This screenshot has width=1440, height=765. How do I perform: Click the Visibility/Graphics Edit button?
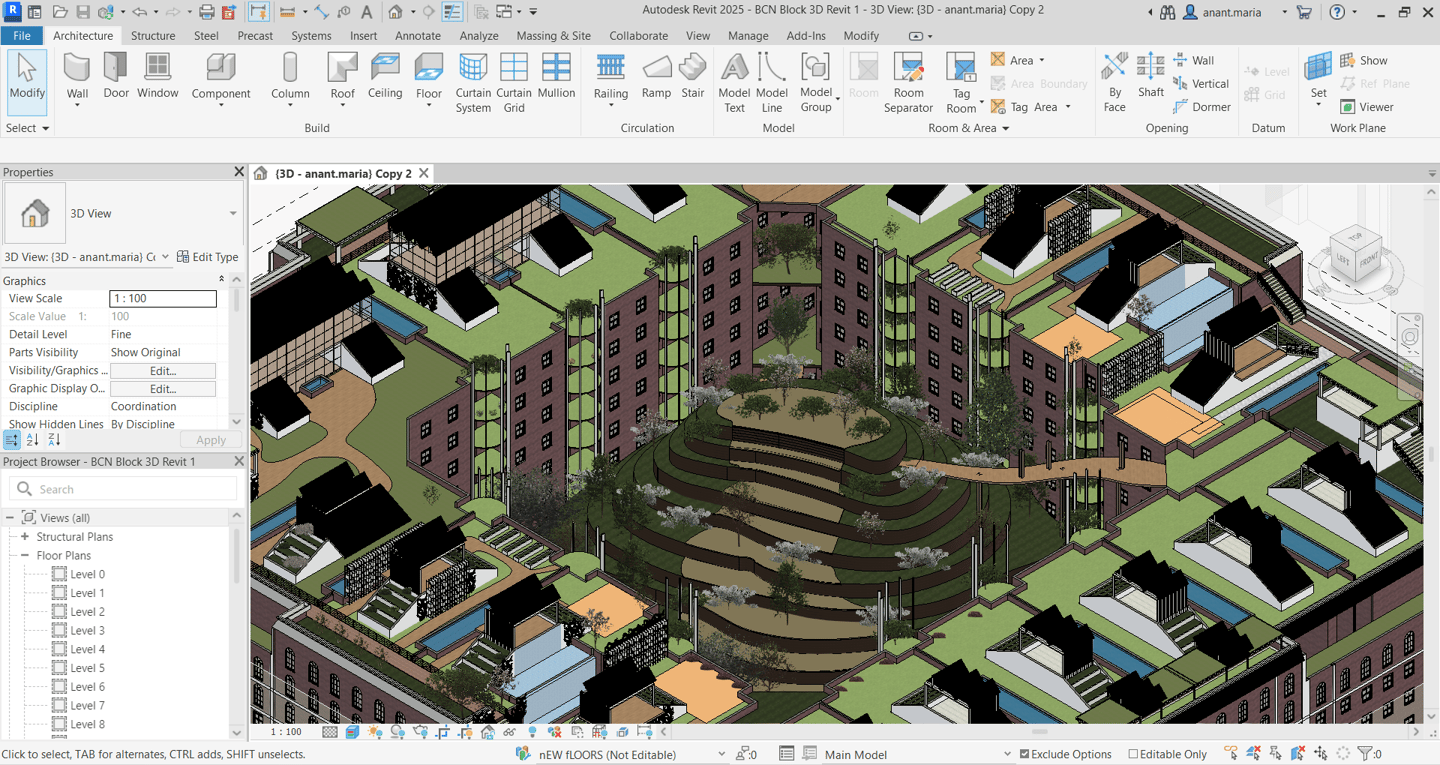(162, 371)
